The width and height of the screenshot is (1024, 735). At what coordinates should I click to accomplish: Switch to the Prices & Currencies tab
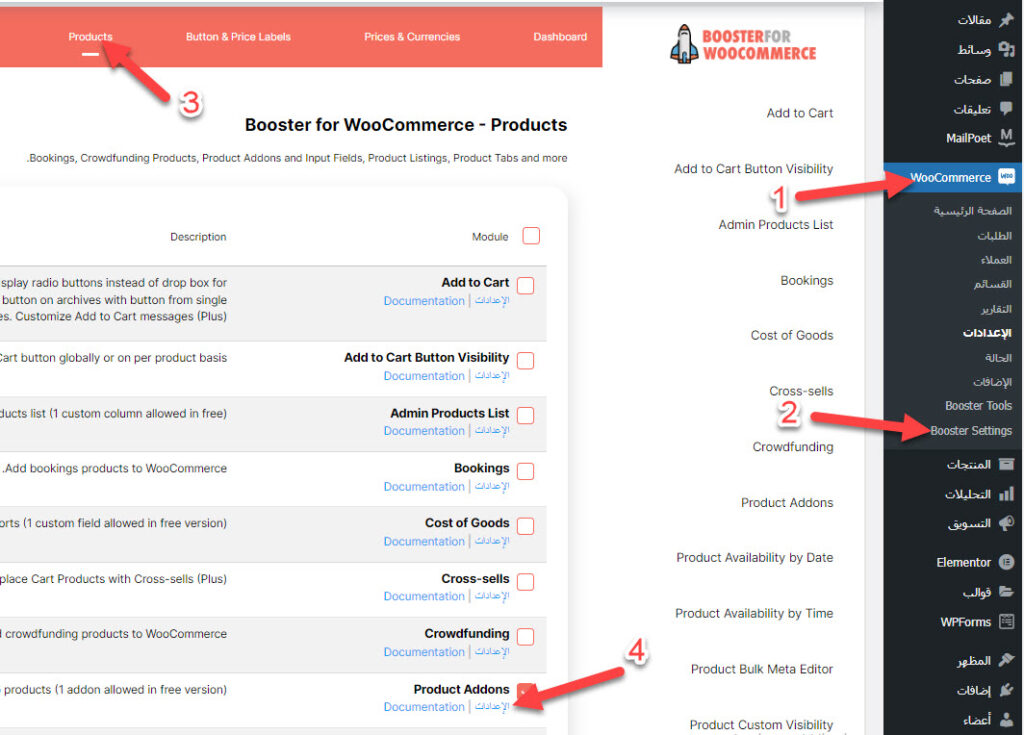(x=412, y=37)
